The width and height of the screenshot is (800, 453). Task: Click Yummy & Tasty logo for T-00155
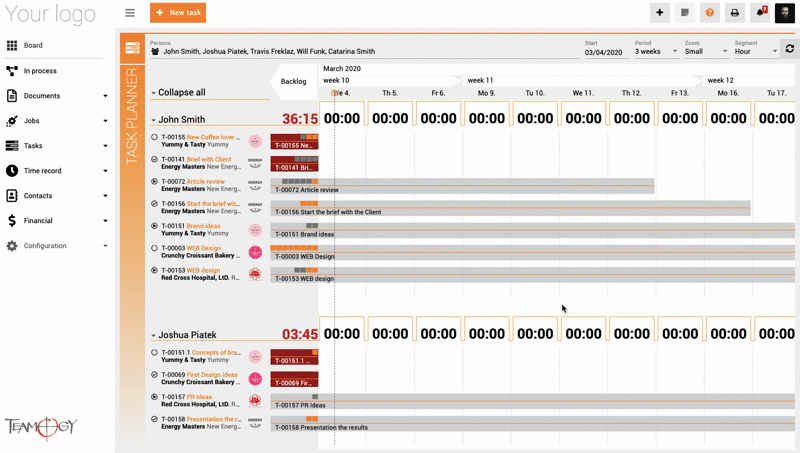coord(255,141)
